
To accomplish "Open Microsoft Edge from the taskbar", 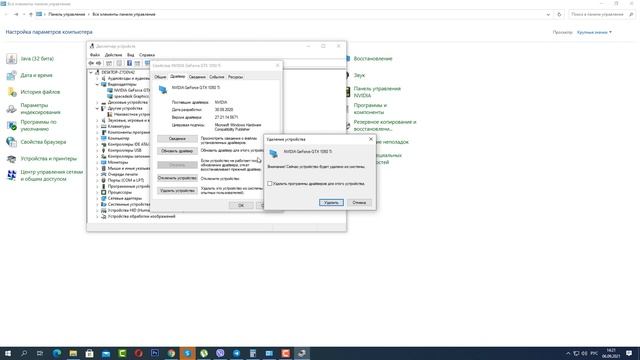I will (x=57, y=353).
